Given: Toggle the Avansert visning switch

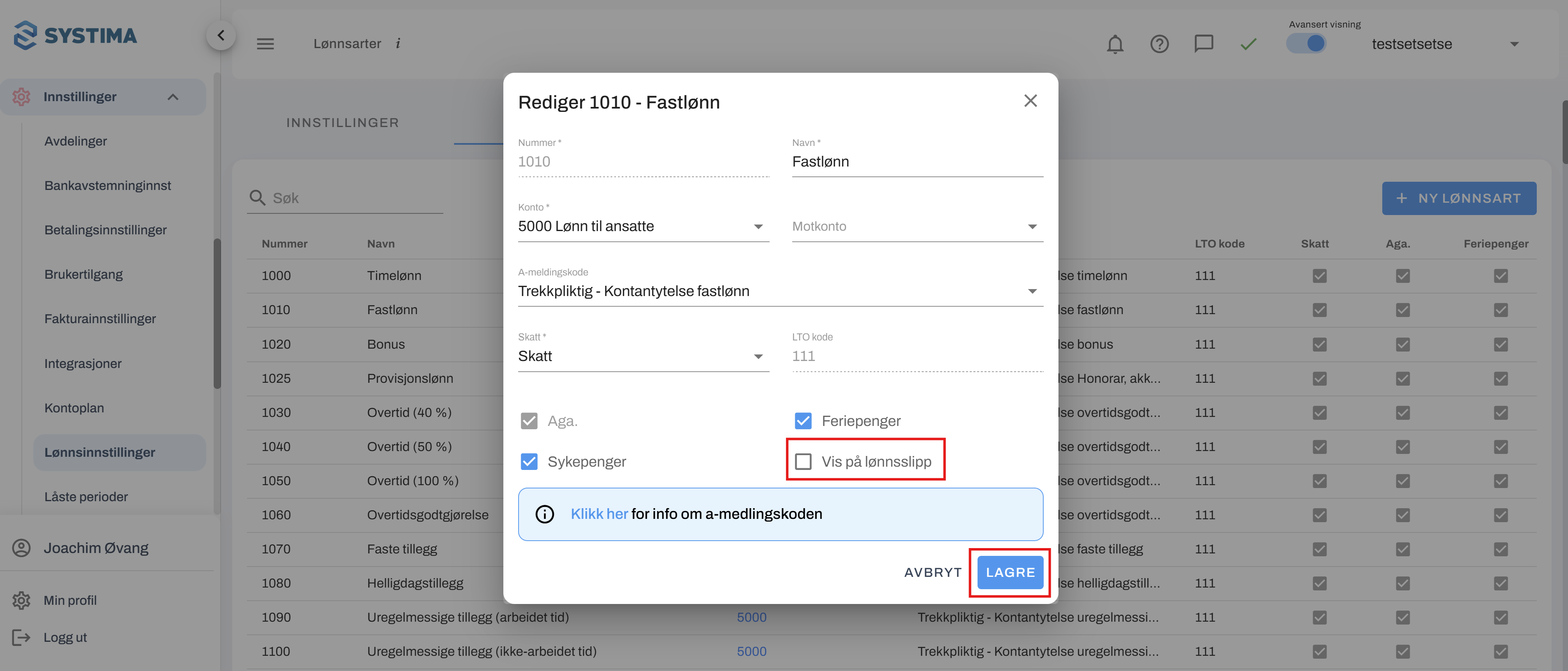Looking at the screenshot, I should [1306, 43].
